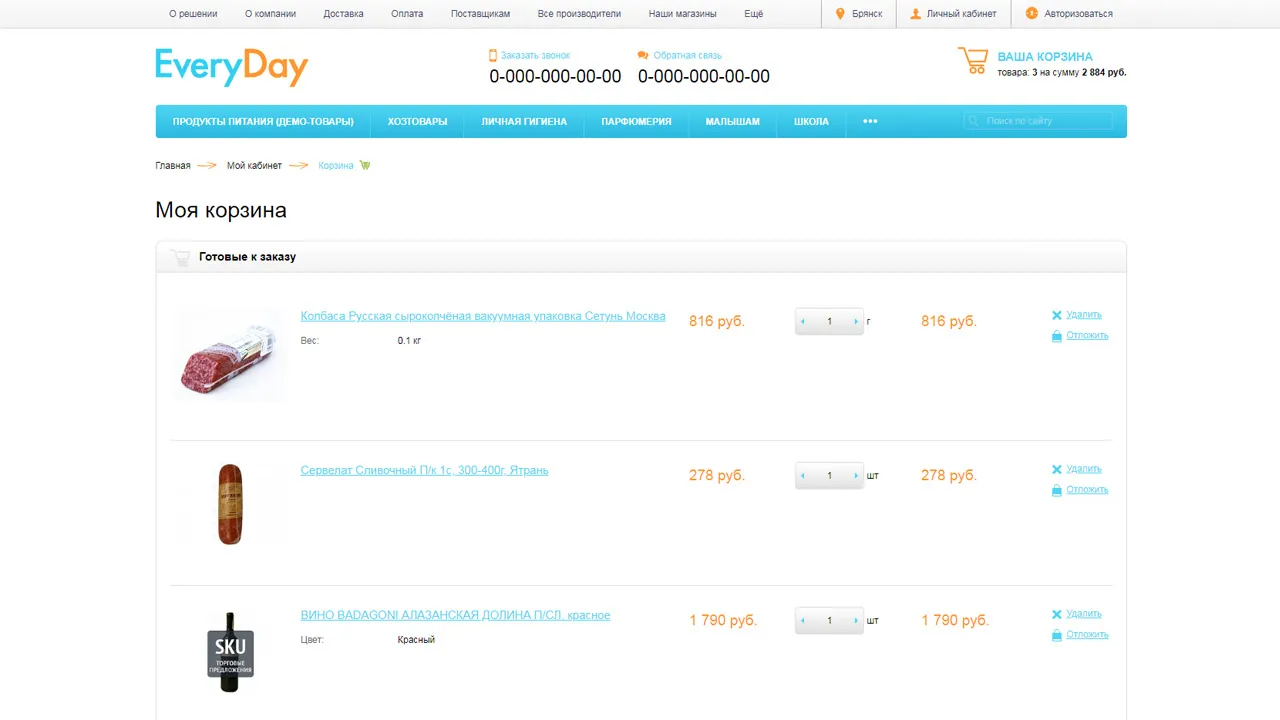Click the X delete icon for ВИНО BADAGONI
This screenshot has height=720, width=1280.
pyautogui.click(x=1057, y=614)
